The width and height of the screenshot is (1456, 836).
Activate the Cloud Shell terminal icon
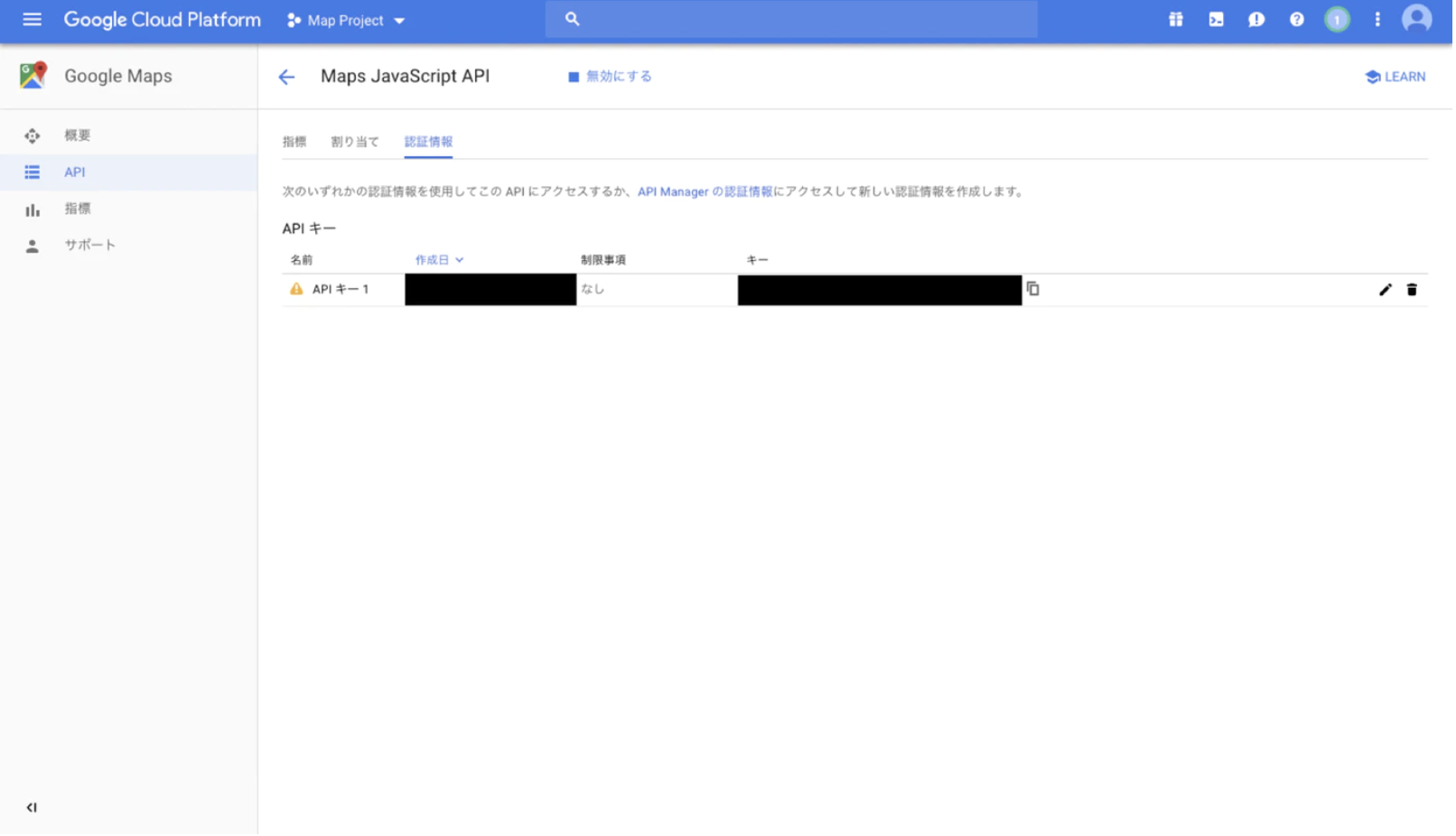(1218, 19)
